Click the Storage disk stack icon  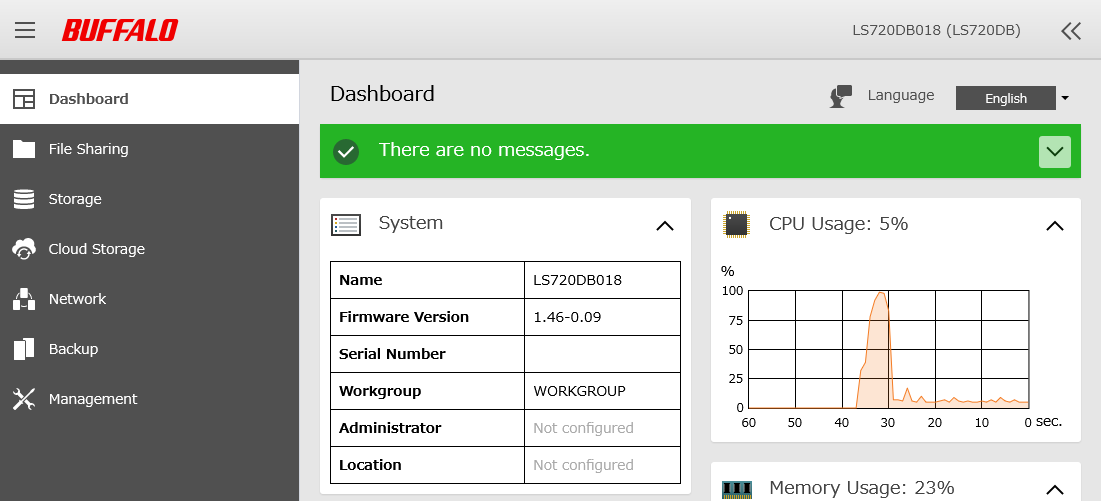coord(24,199)
